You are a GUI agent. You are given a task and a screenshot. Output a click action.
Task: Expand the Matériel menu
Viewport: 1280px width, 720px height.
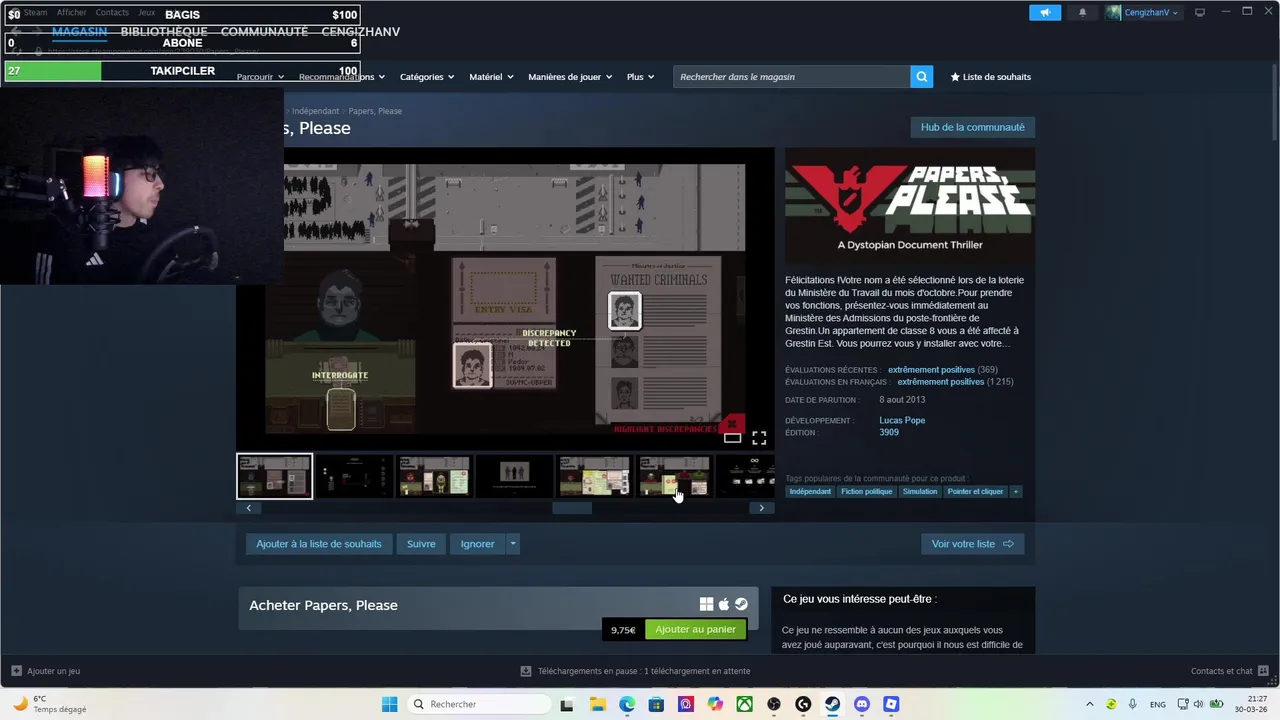[491, 77]
